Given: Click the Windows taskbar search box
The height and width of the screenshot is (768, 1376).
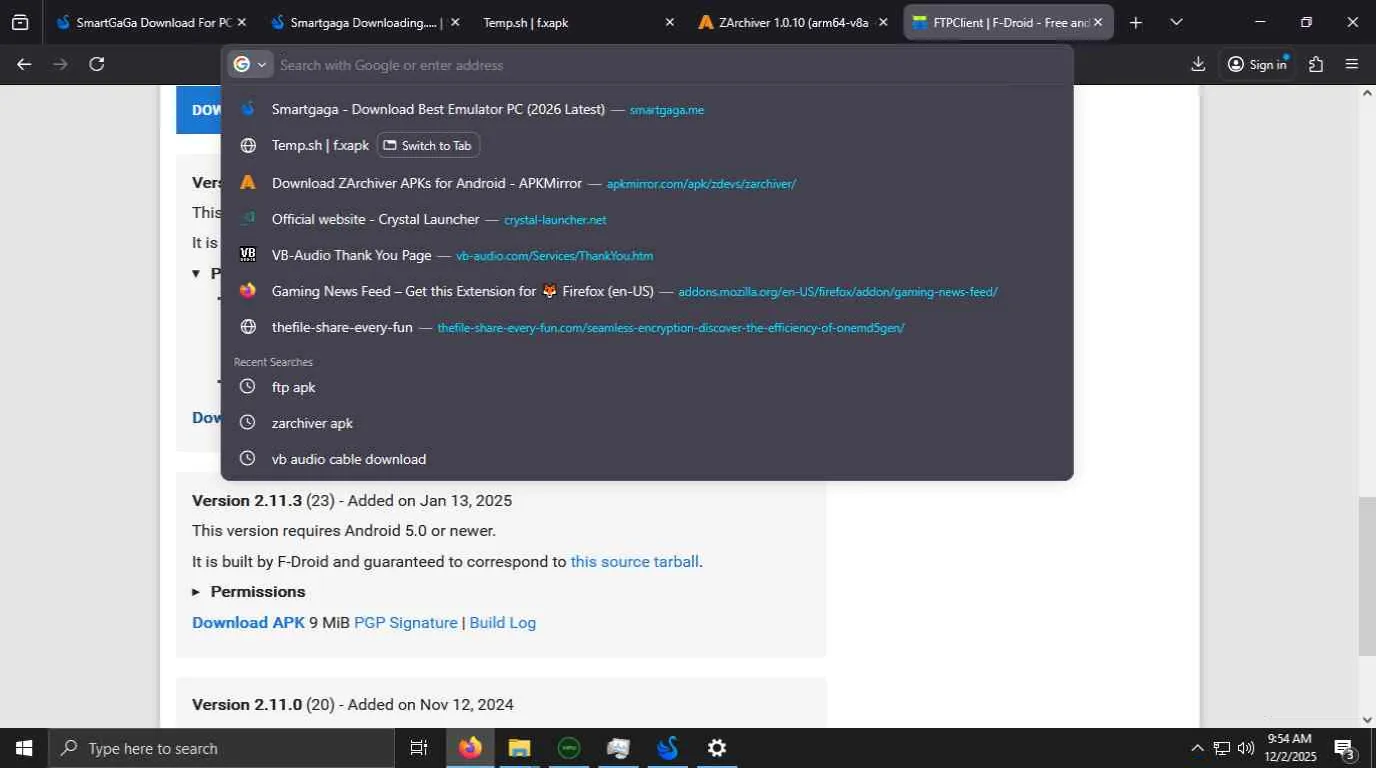Looking at the screenshot, I should (221, 748).
